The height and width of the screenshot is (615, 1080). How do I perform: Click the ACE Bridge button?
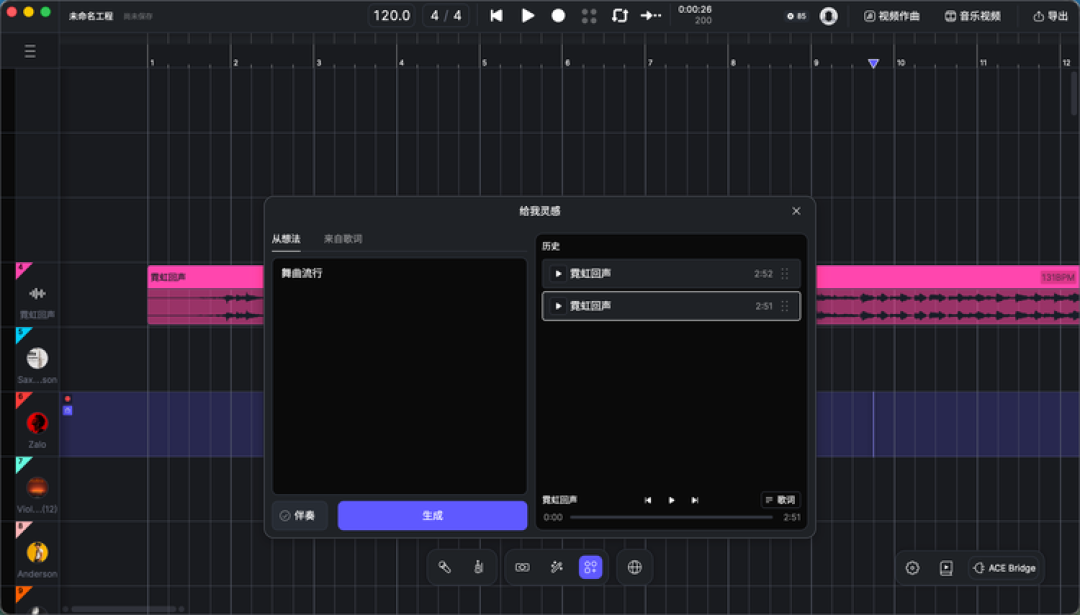coord(1004,568)
